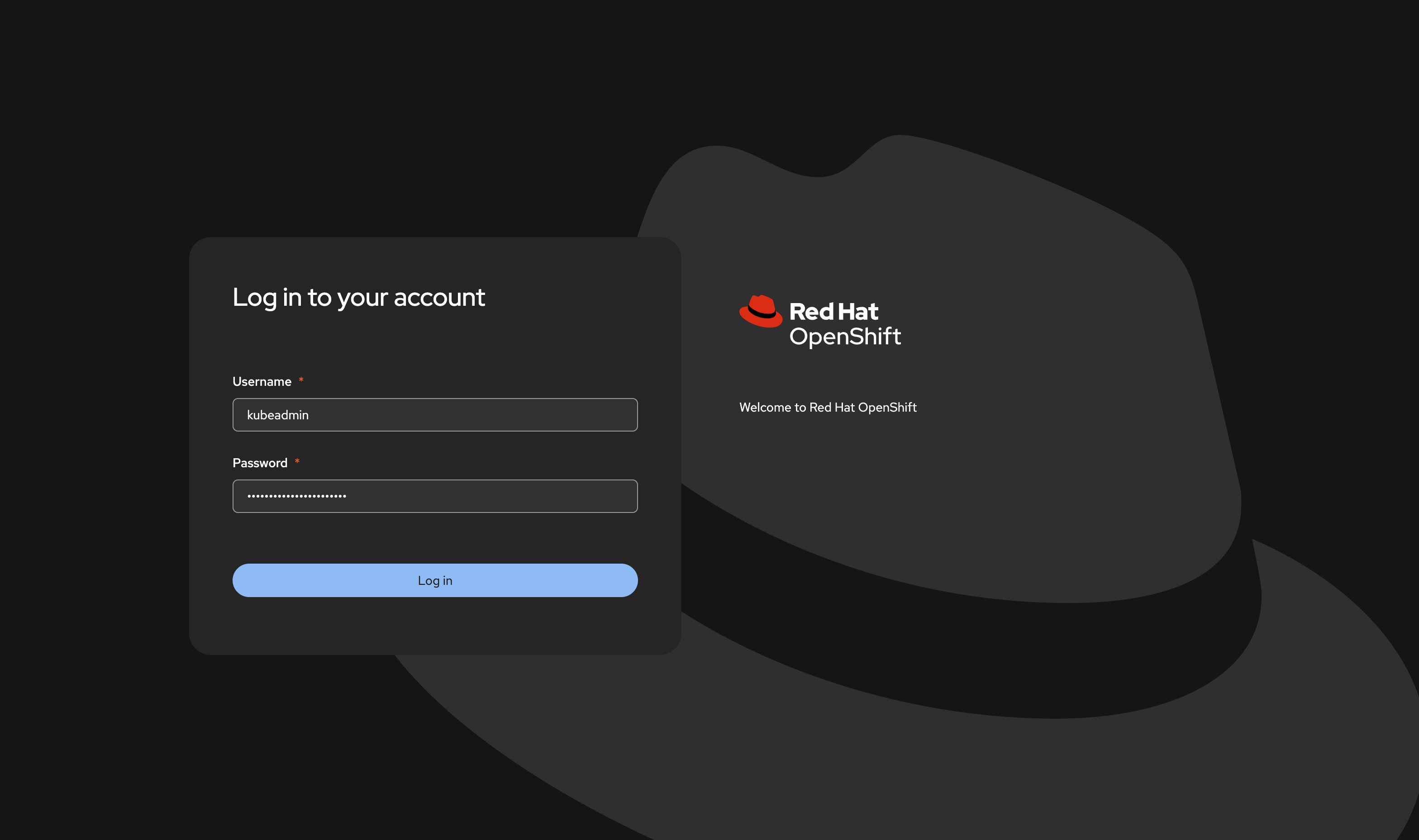Click the red fedora Red Hat logo
1419x840 pixels.
(761, 311)
